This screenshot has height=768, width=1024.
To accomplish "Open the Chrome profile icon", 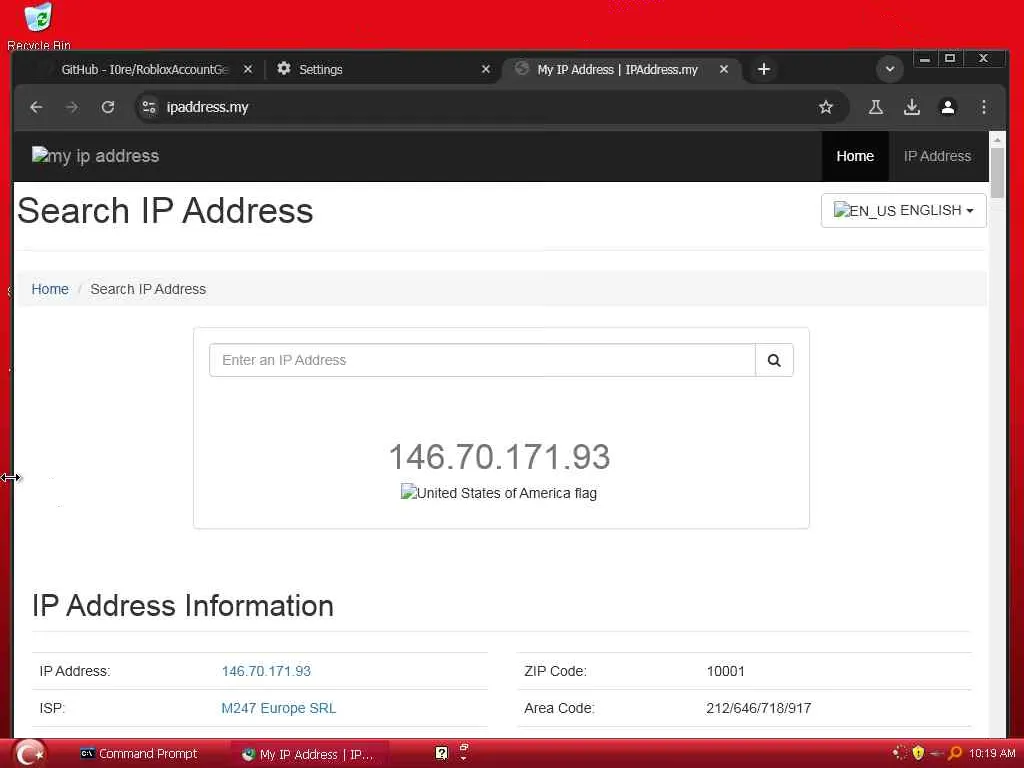I will click(948, 107).
